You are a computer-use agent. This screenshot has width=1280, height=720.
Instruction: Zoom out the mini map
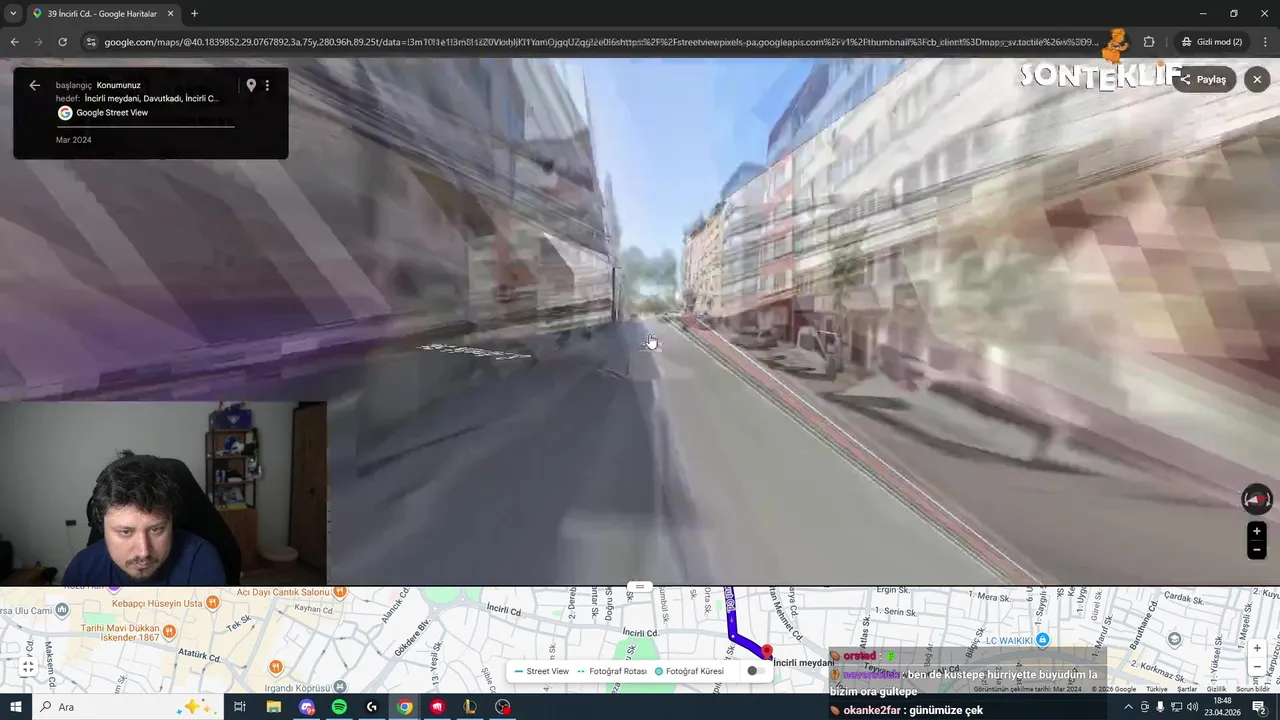click(x=1258, y=666)
